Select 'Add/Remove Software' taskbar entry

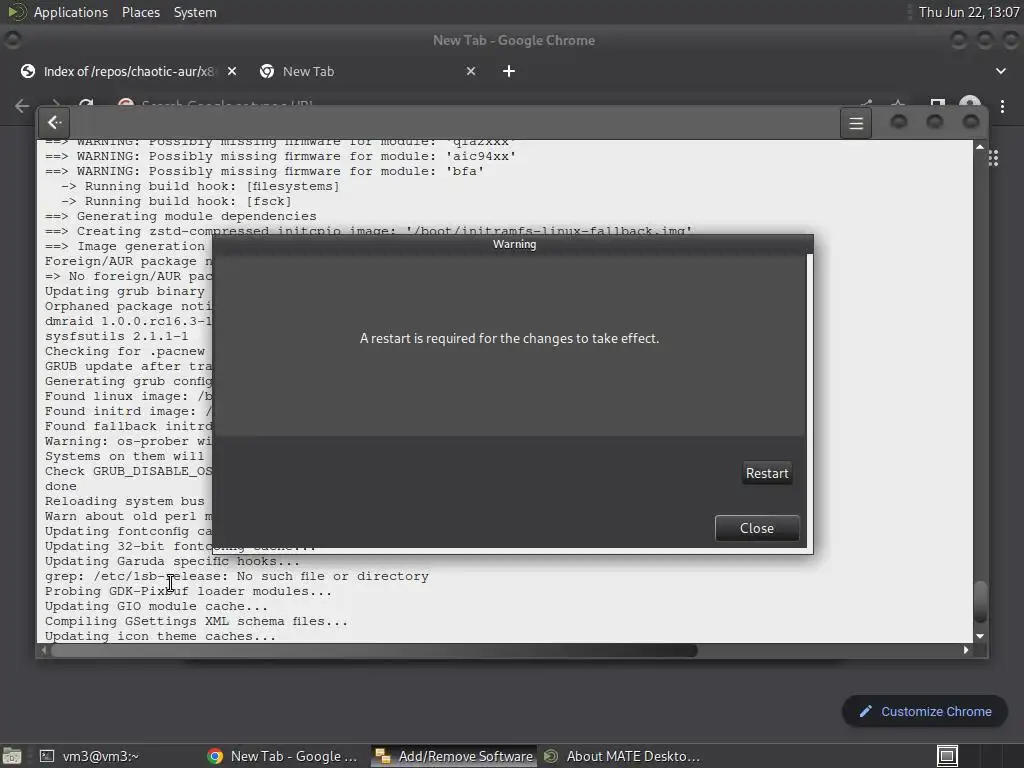point(455,756)
